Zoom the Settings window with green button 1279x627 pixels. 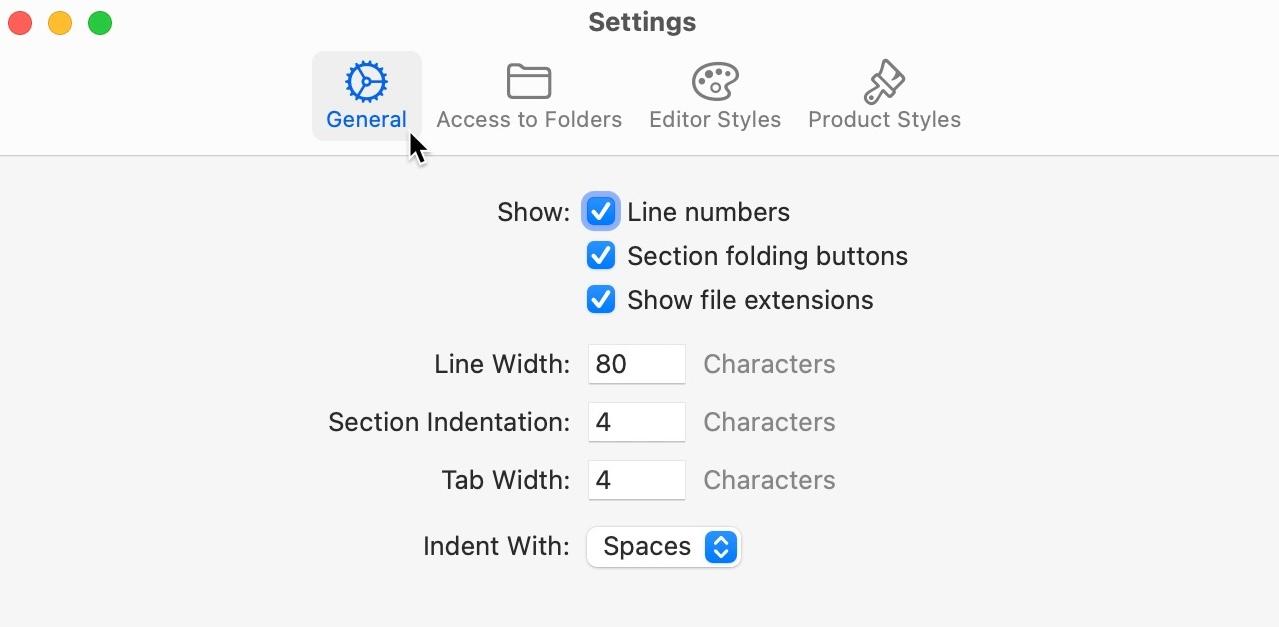(x=100, y=23)
